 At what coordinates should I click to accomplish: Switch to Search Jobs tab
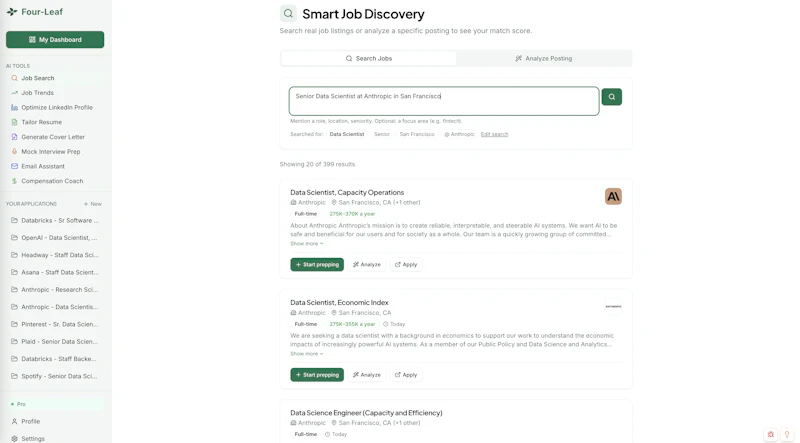point(368,59)
